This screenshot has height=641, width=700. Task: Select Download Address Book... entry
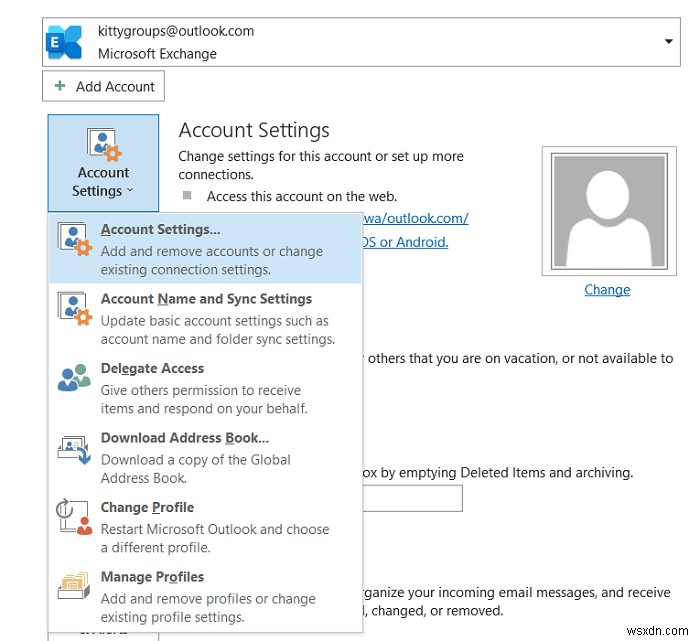pyautogui.click(x=205, y=458)
